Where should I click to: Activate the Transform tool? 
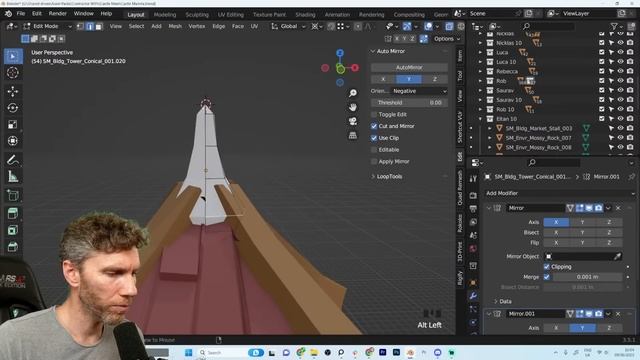pos(13,141)
